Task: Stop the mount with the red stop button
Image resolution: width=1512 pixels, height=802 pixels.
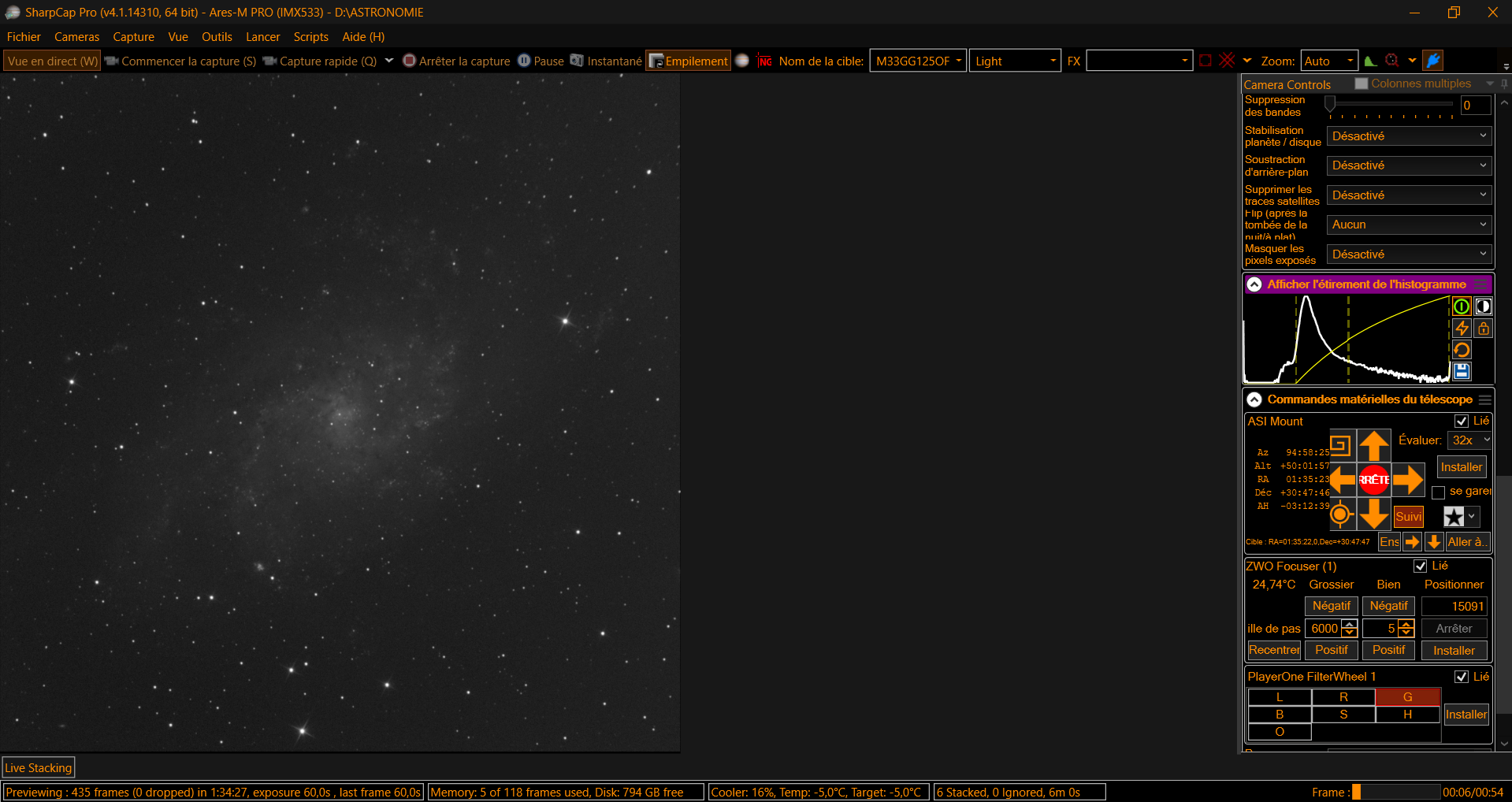Action: tap(1374, 479)
